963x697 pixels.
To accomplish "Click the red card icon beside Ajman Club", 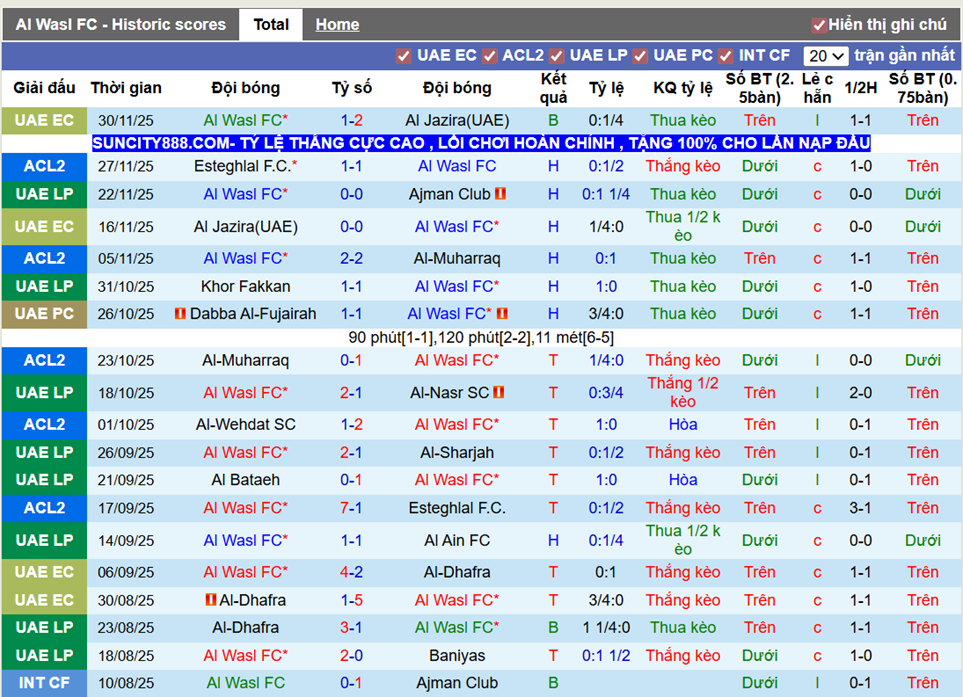I will [501, 194].
